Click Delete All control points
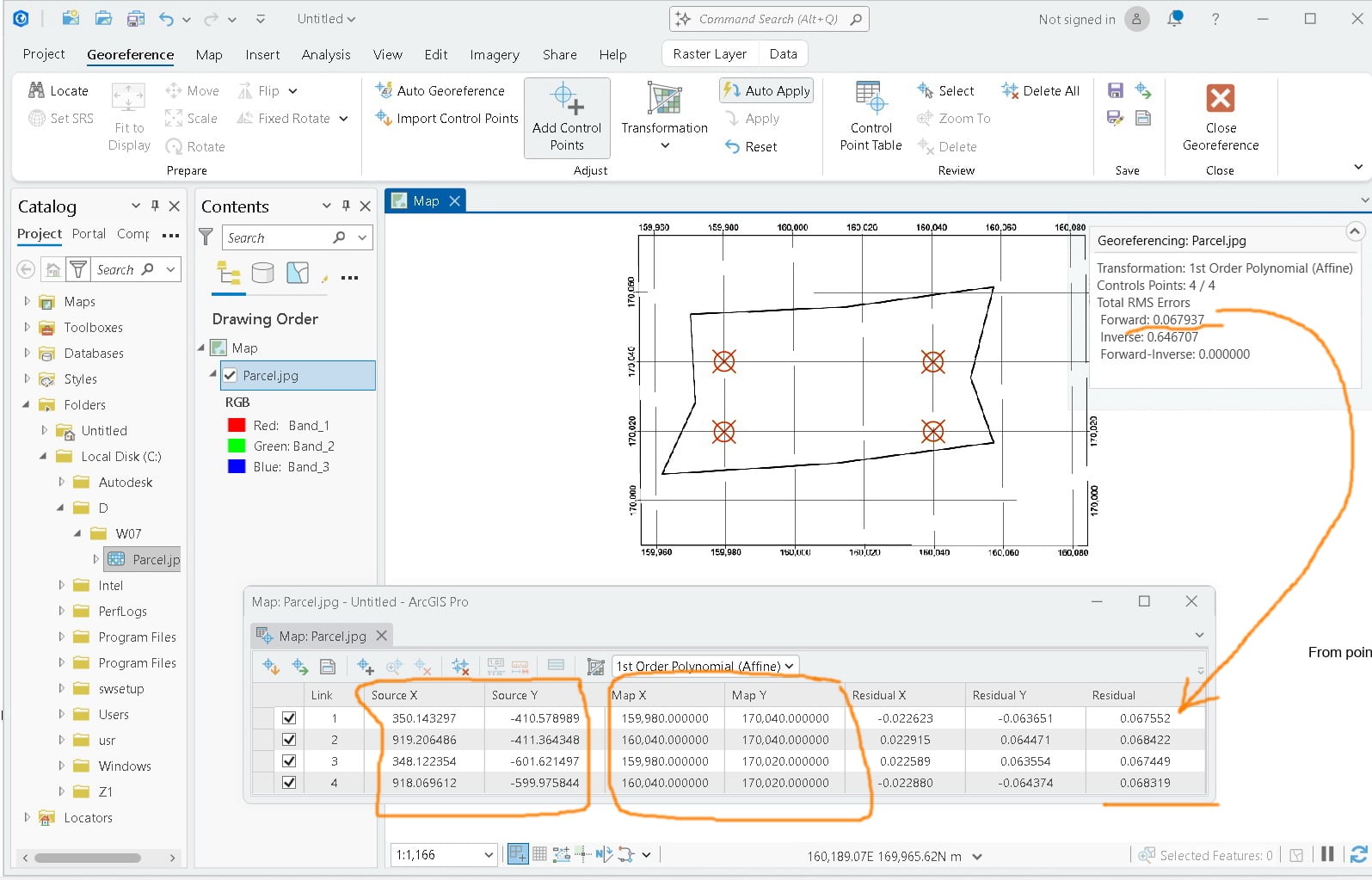 [1040, 90]
